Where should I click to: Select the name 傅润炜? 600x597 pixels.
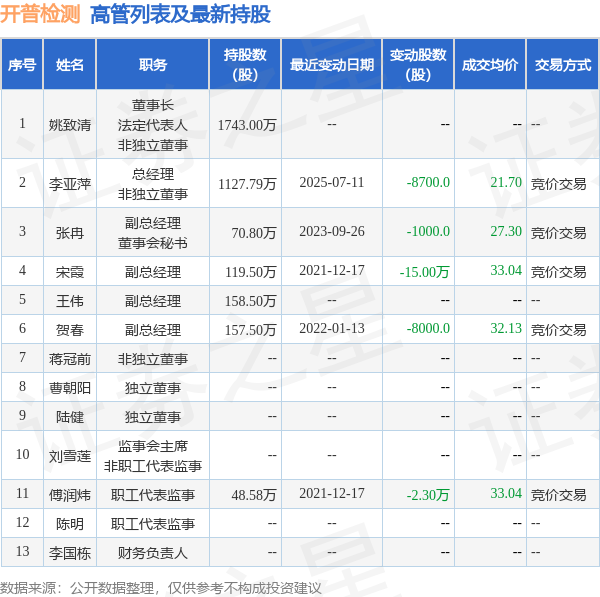70,495
